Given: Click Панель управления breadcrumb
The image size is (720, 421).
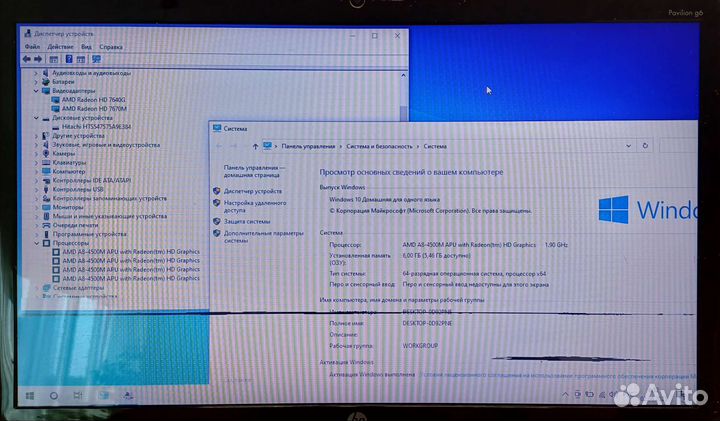Looking at the screenshot, I should pos(308,146).
